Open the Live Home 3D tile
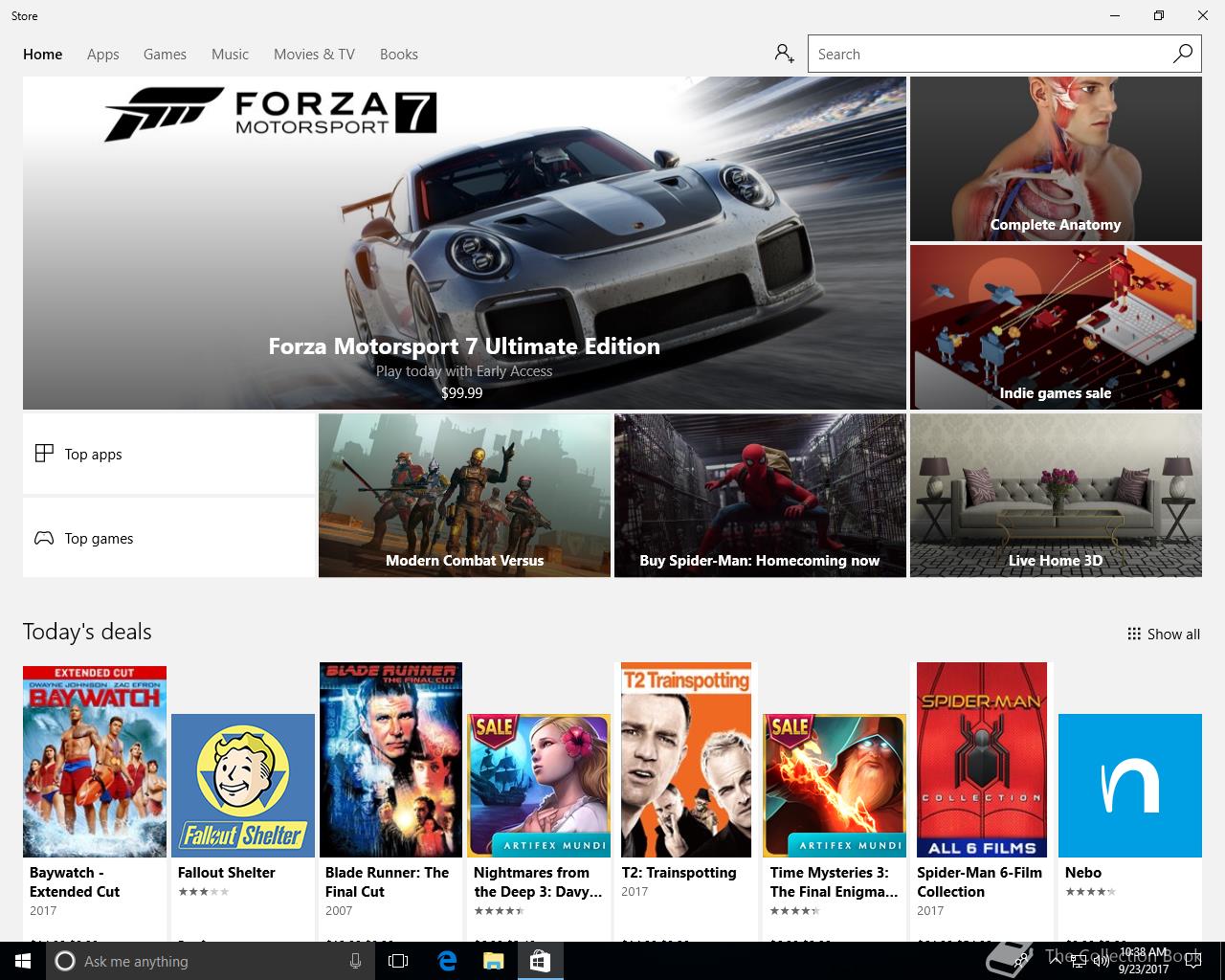The height and width of the screenshot is (980, 1225). pos(1056,496)
